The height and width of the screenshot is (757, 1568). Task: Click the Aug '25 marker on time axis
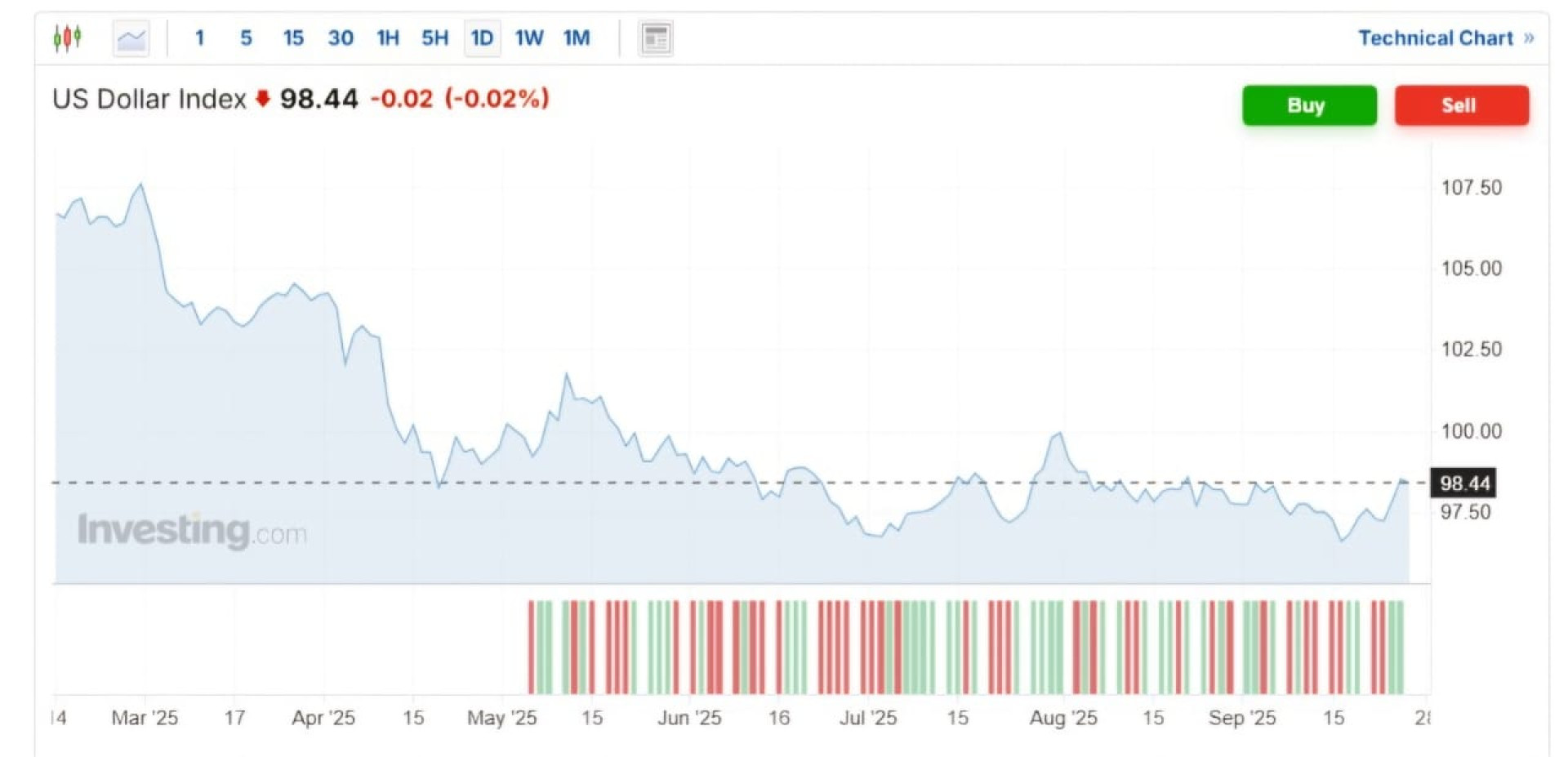coord(1062,718)
